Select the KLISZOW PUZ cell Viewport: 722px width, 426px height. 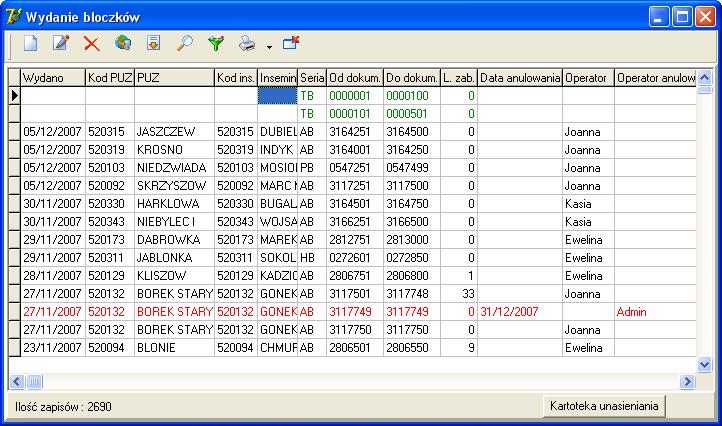pos(175,275)
